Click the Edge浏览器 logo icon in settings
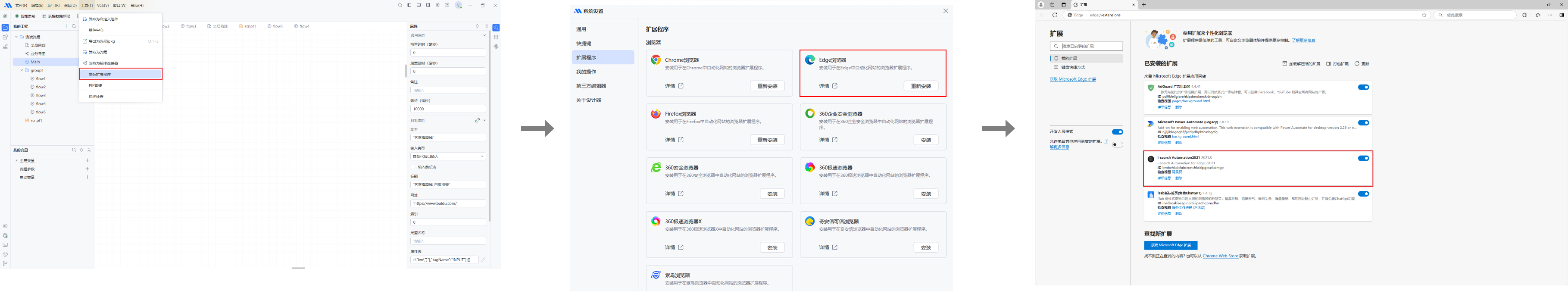 click(809, 59)
